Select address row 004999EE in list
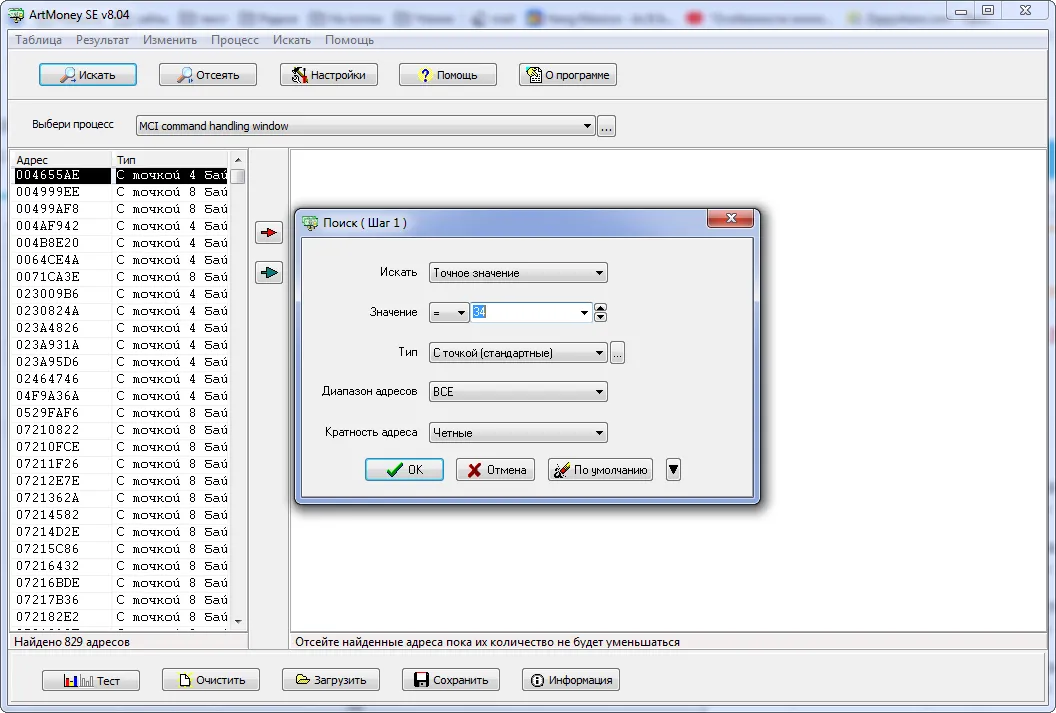Viewport: 1056px width, 713px height. (60, 192)
